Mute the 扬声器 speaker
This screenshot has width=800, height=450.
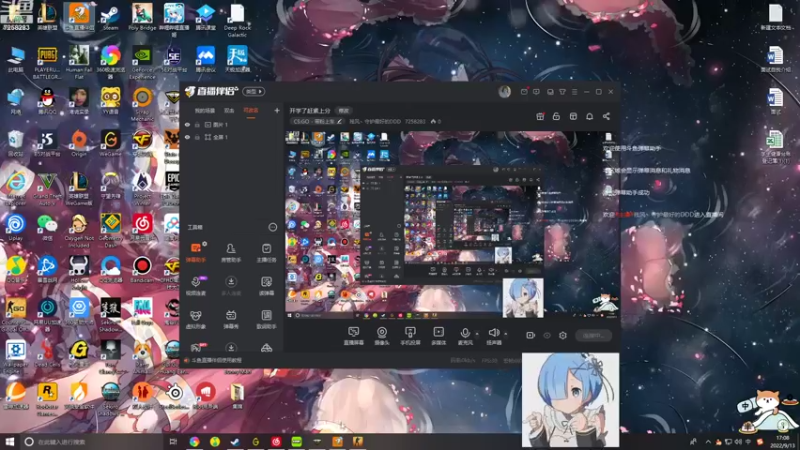click(493, 336)
